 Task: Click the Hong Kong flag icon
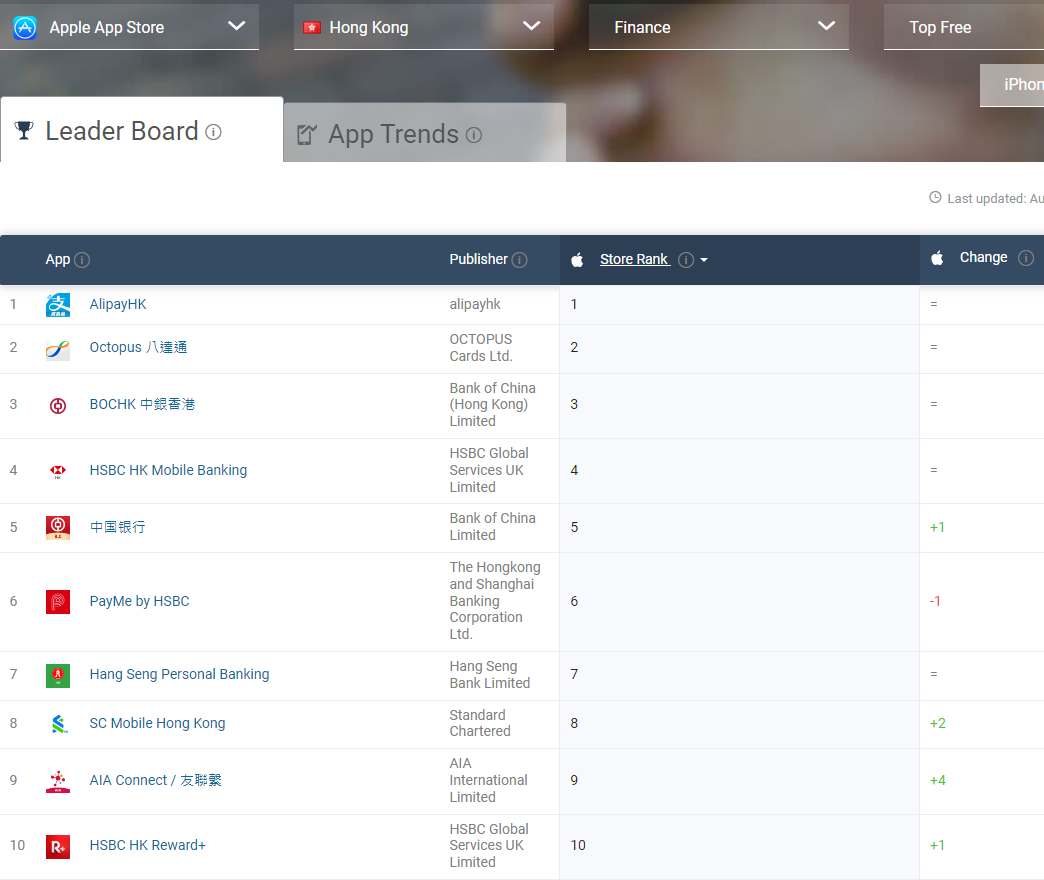point(312,27)
